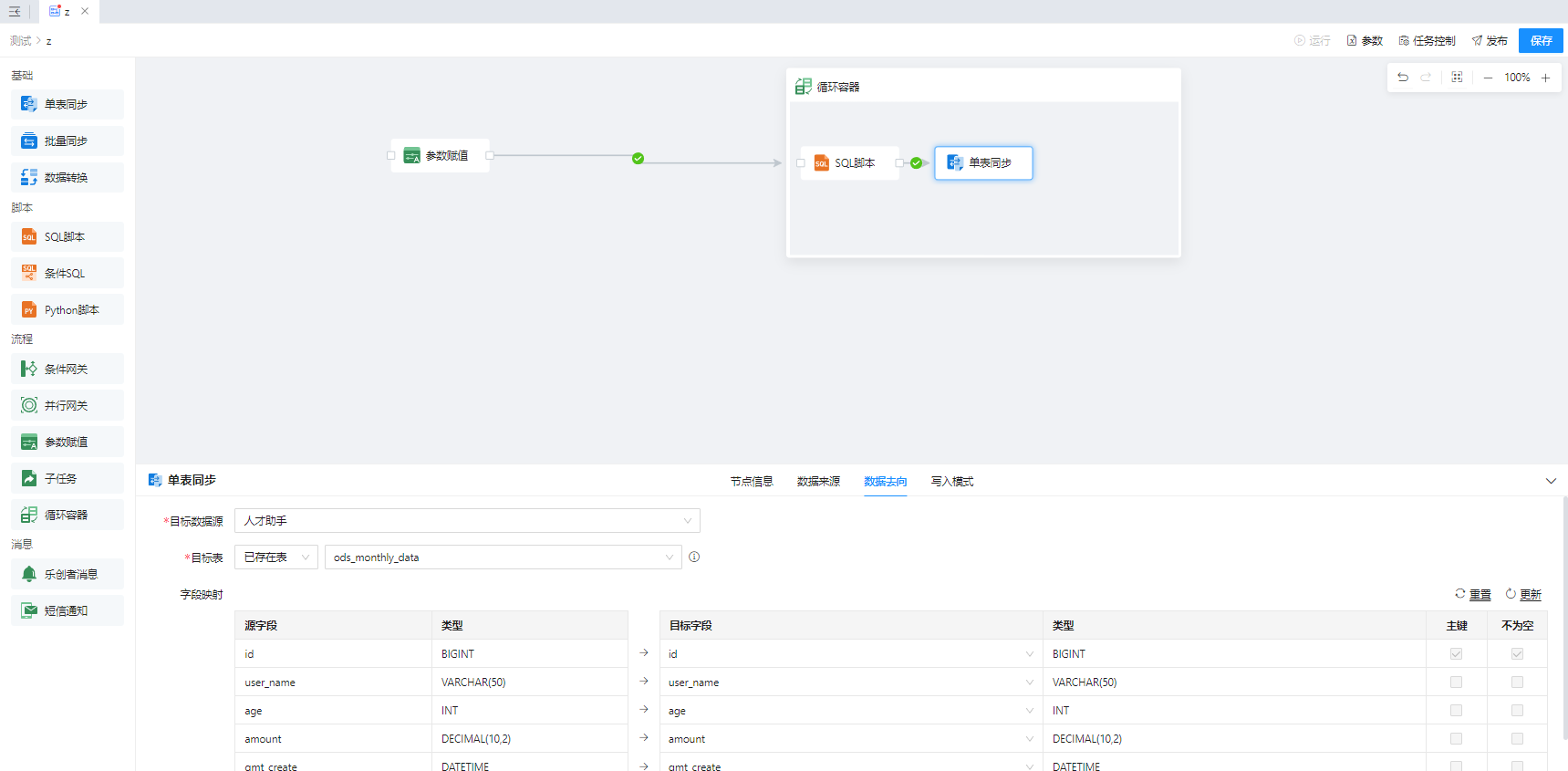Click the 单表同步 component icon in sidebar
The width and height of the screenshot is (1568, 771).
(x=29, y=104)
